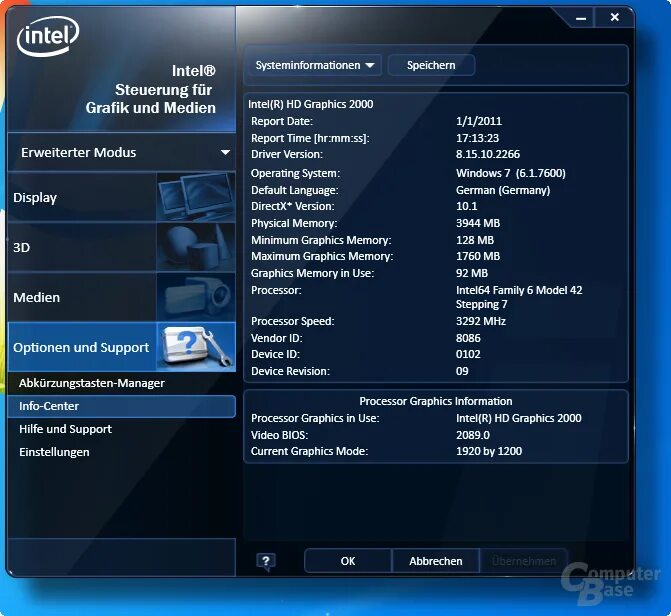Open the 3D settings section
This screenshot has height=616, width=671.
tap(122, 247)
